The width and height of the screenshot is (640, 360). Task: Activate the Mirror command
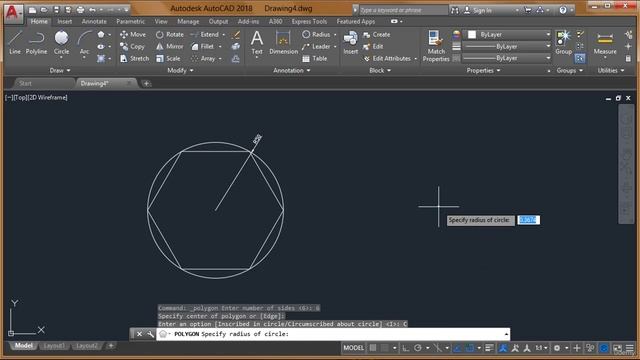170,47
